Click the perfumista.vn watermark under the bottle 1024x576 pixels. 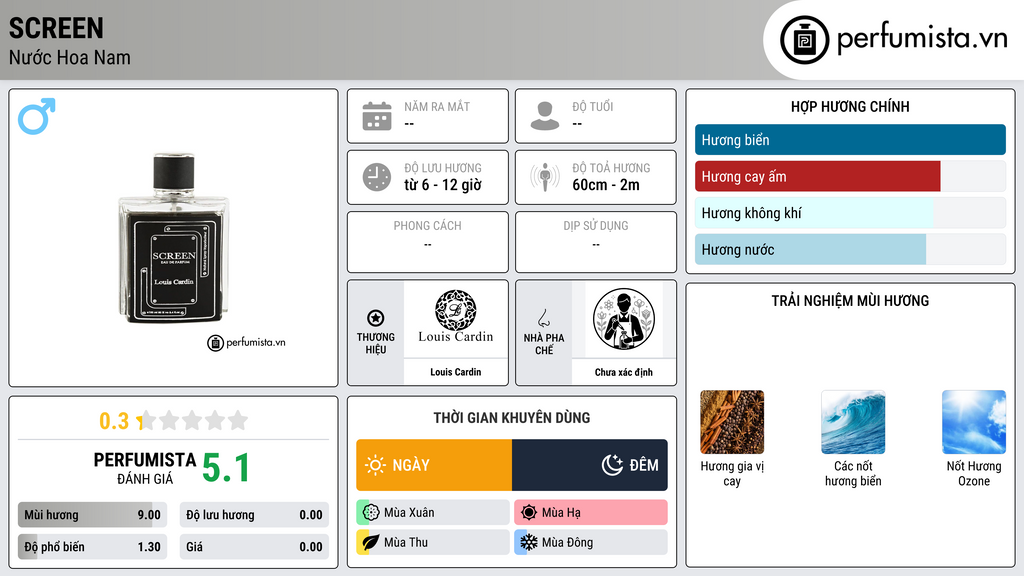(x=246, y=342)
